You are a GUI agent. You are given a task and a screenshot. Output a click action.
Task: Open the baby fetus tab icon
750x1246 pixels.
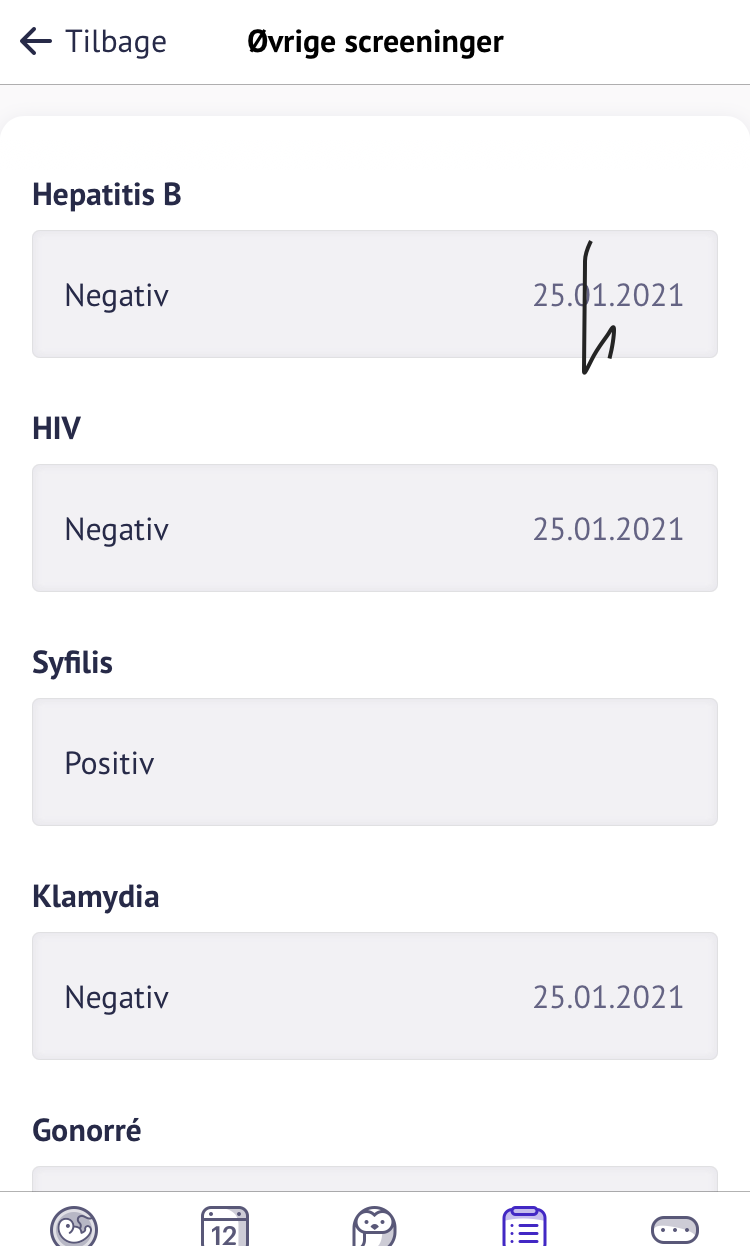point(75,1227)
